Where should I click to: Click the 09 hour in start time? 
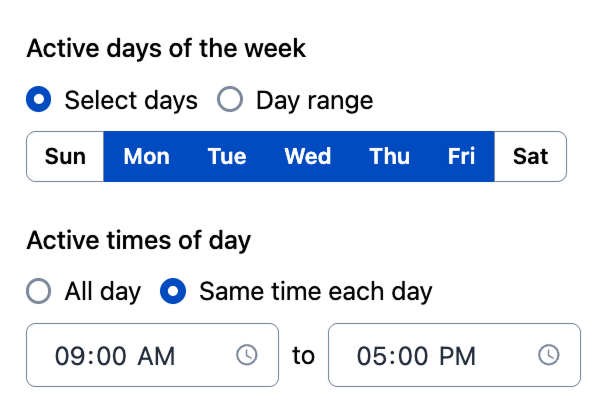click(69, 356)
